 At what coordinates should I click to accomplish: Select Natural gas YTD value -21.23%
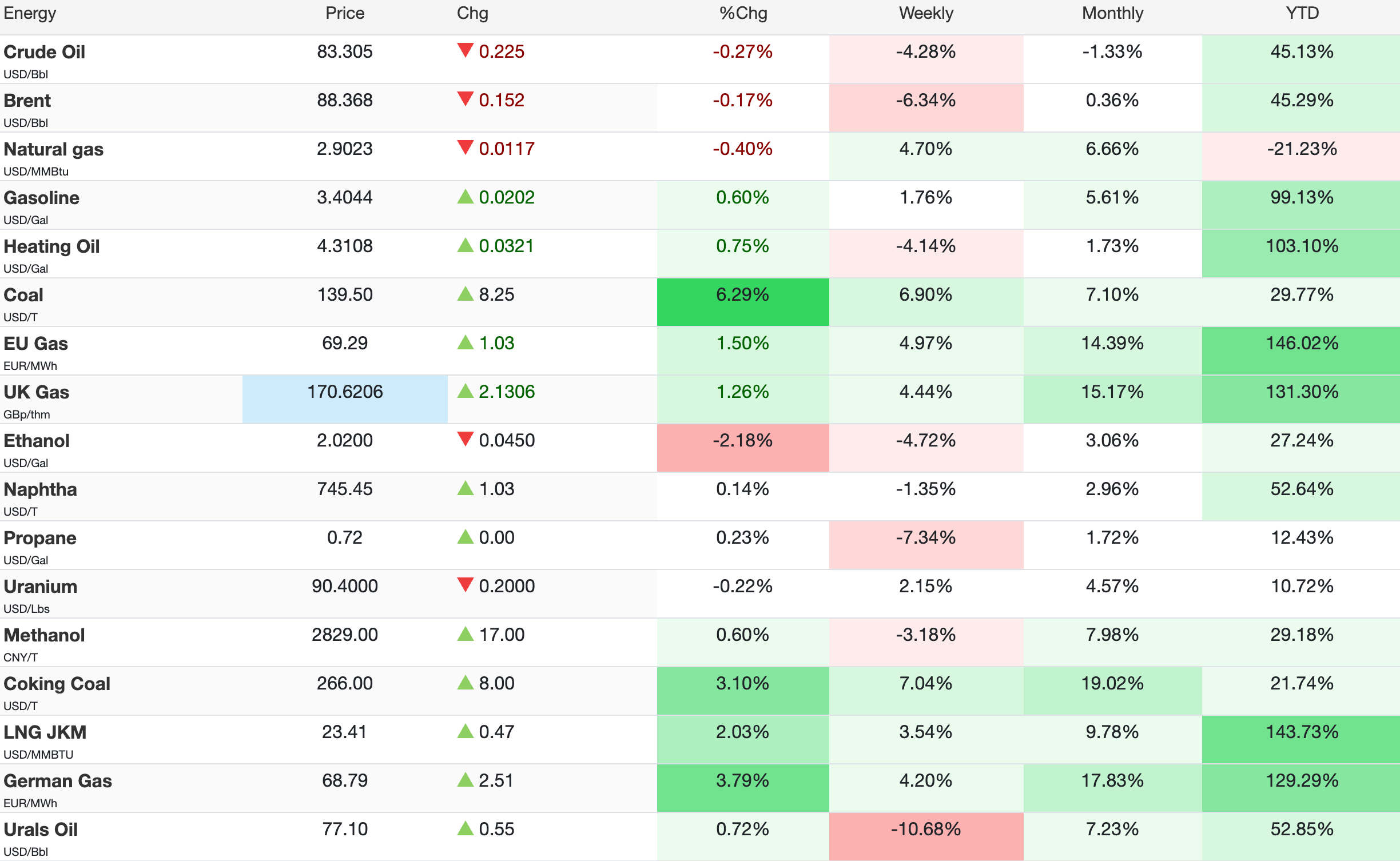coord(1301,157)
